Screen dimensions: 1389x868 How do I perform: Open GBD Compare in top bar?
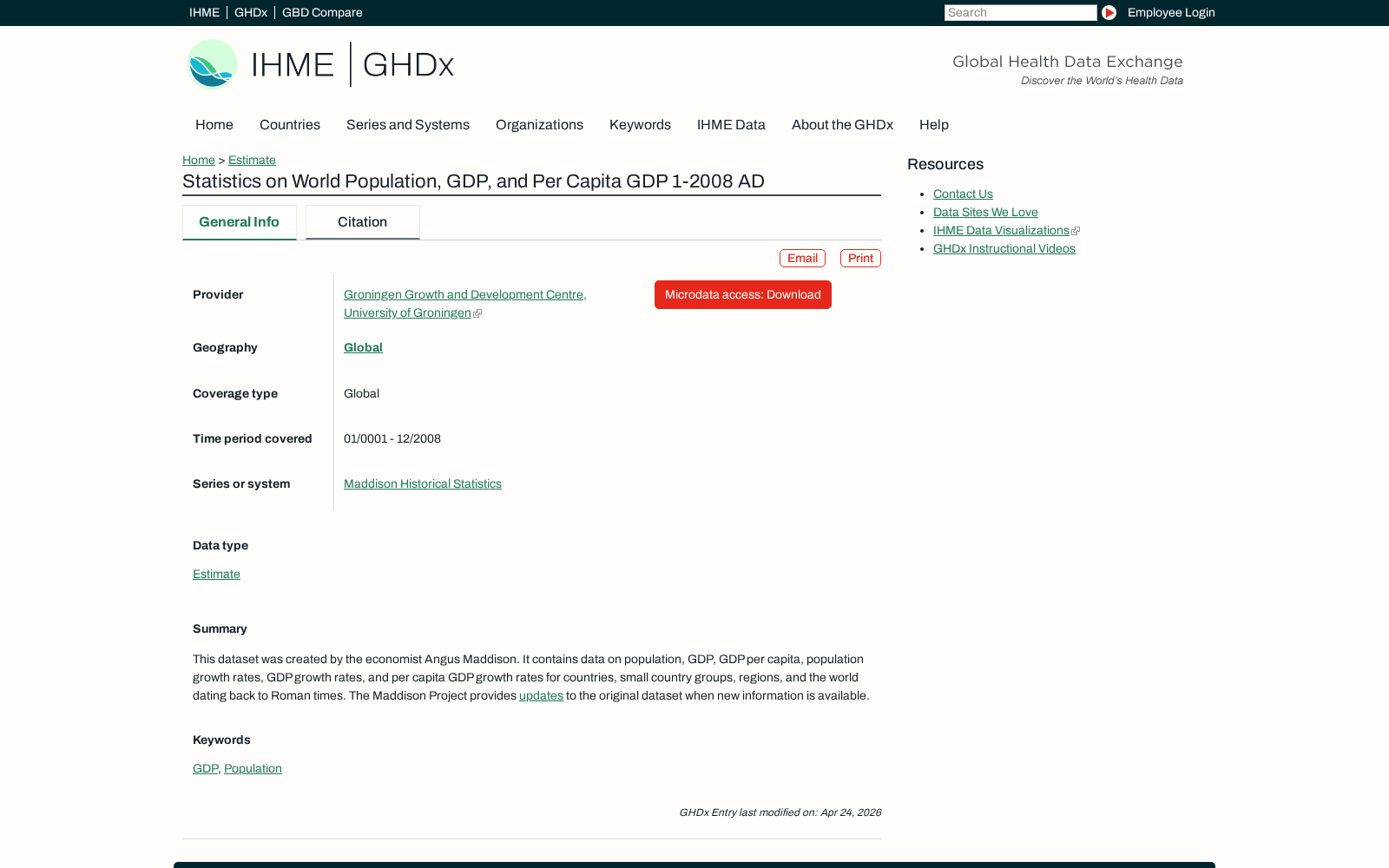[x=322, y=12]
